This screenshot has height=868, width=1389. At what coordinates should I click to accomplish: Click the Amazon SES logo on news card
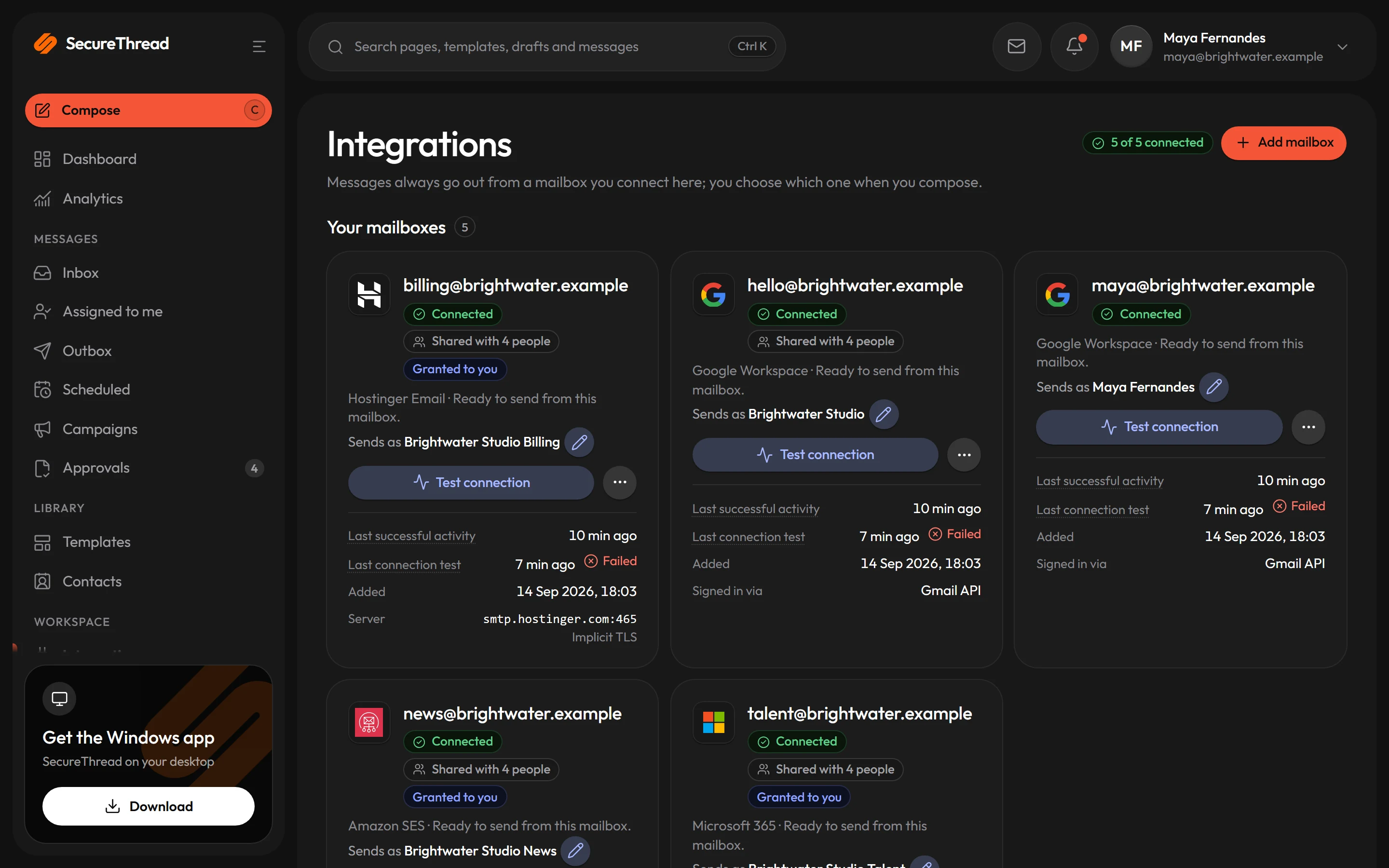coord(369,722)
